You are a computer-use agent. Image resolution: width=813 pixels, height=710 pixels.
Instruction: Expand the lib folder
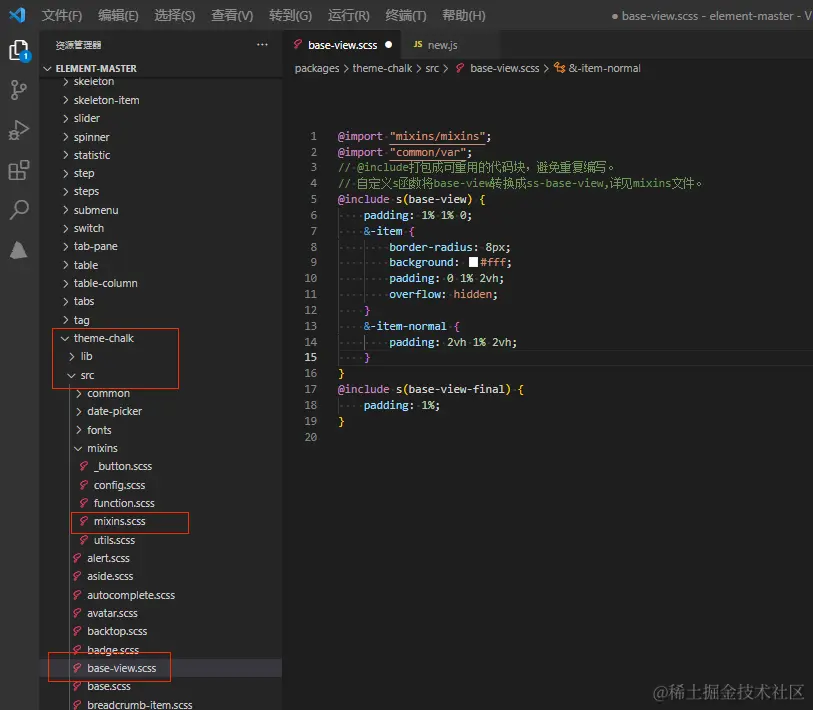(72, 356)
